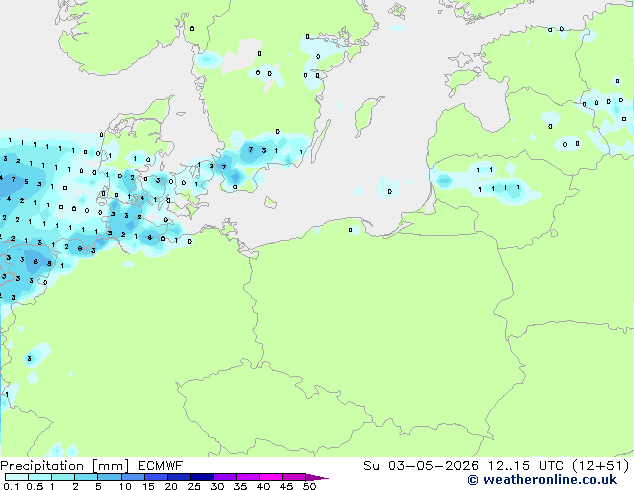Viewport: 634px width, 490px height.
Task: Click the '35' legend scale label
Action: click(x=240, y=486)
